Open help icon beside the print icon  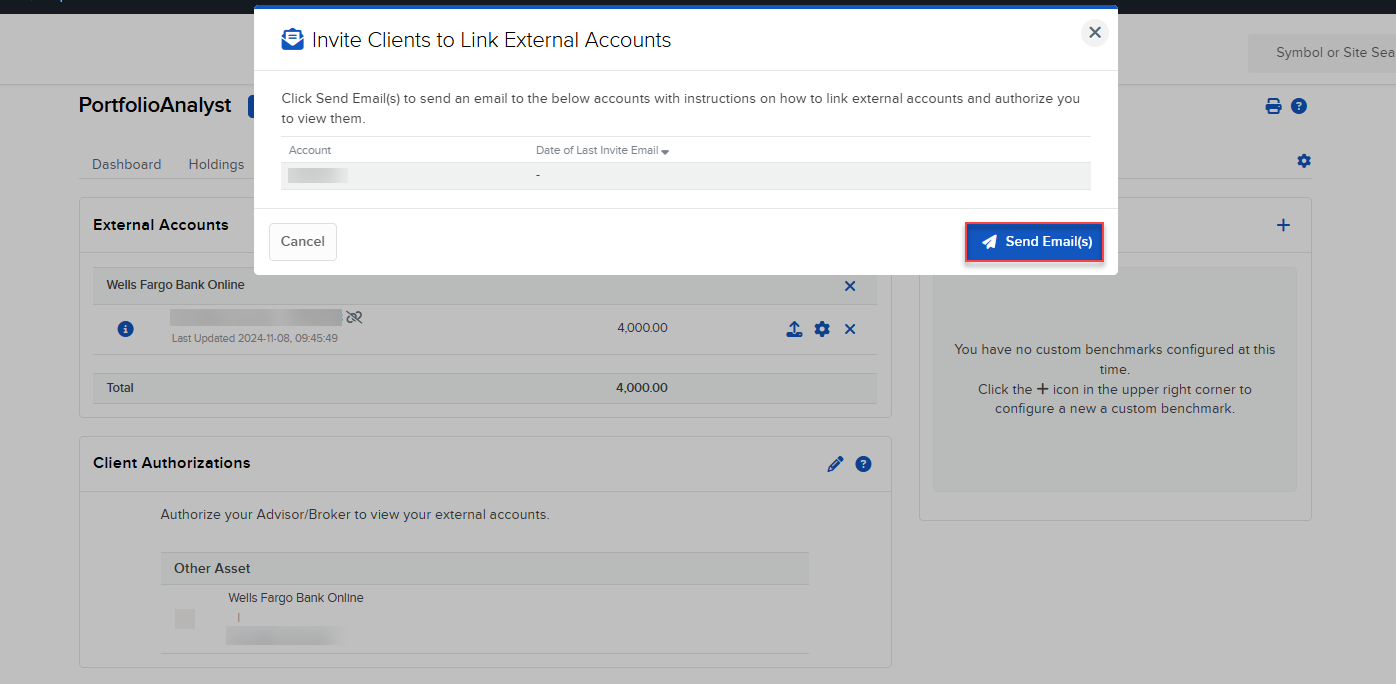click(x=1299, y=106)
